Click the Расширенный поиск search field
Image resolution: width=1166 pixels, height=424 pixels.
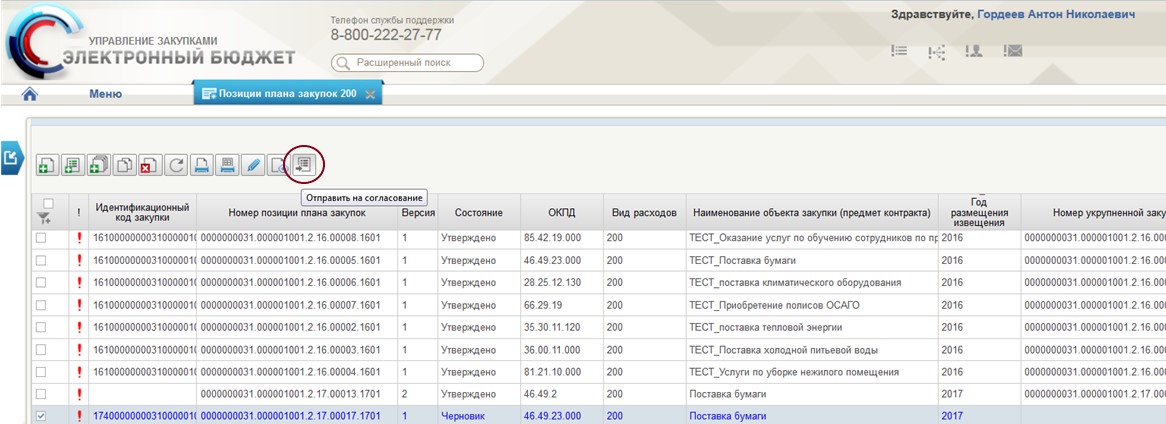407,63
